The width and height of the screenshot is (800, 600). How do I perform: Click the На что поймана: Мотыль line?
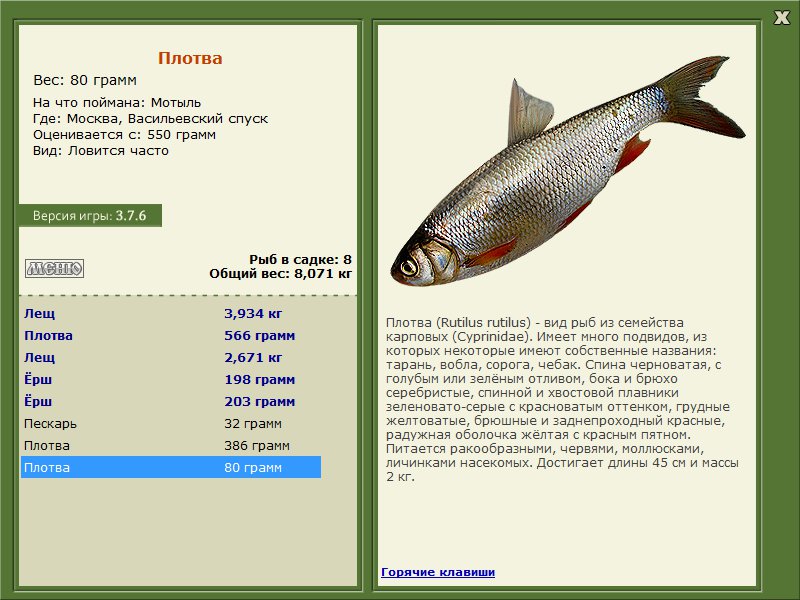click(117, 103)
